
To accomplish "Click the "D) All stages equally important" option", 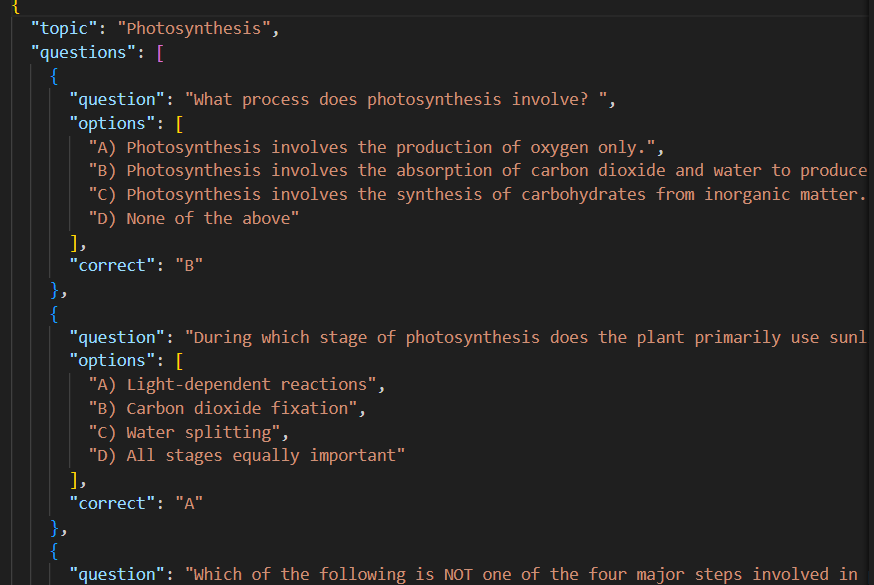I will click(x=246, y=456).
